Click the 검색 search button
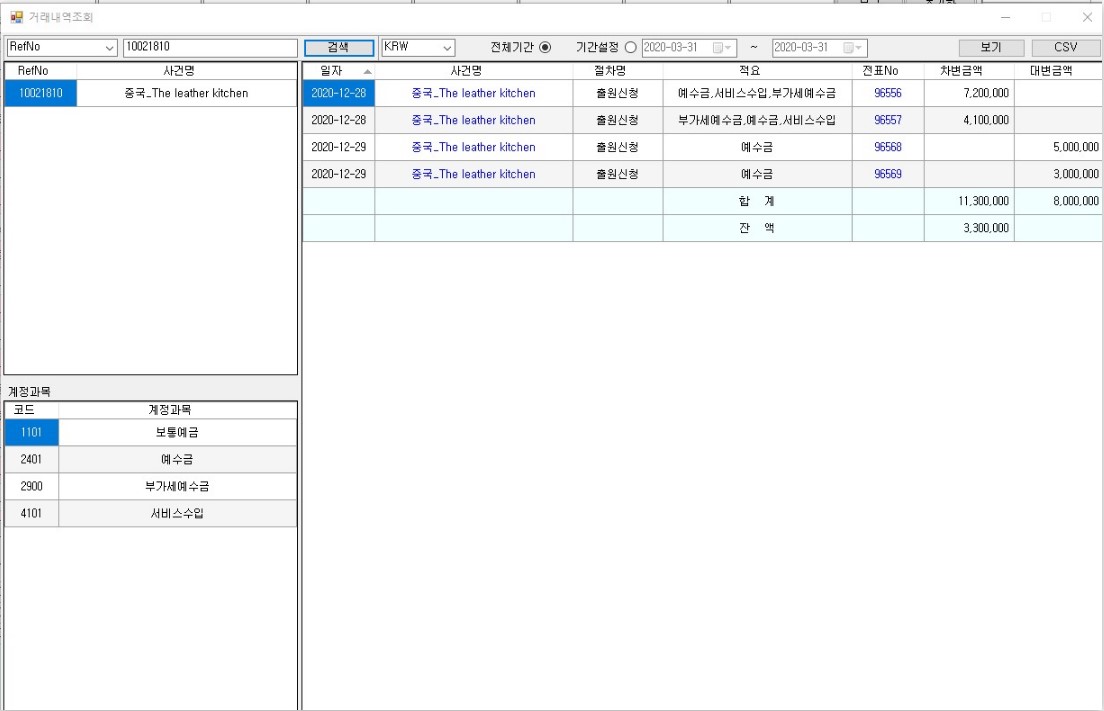 [x=338, y=48]
